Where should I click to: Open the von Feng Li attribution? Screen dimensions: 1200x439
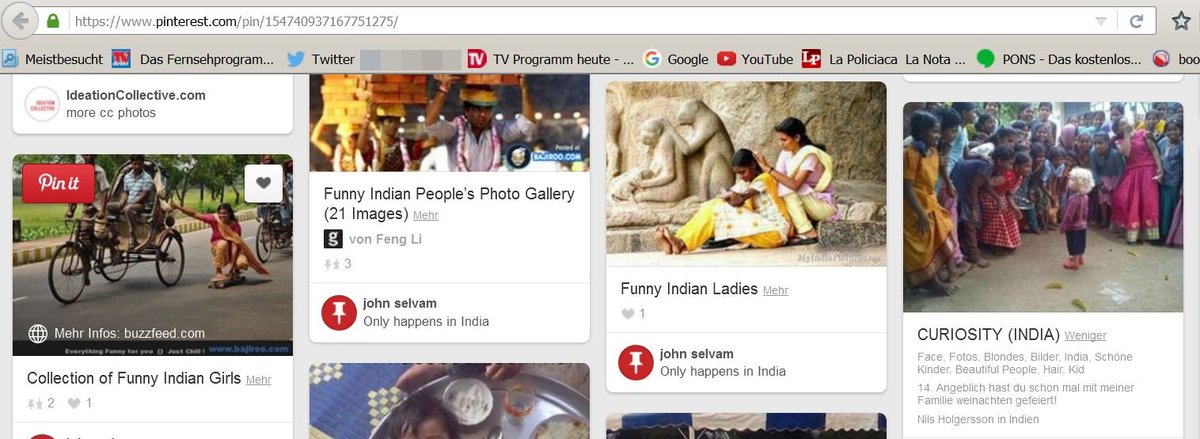(x=384, y=239)
